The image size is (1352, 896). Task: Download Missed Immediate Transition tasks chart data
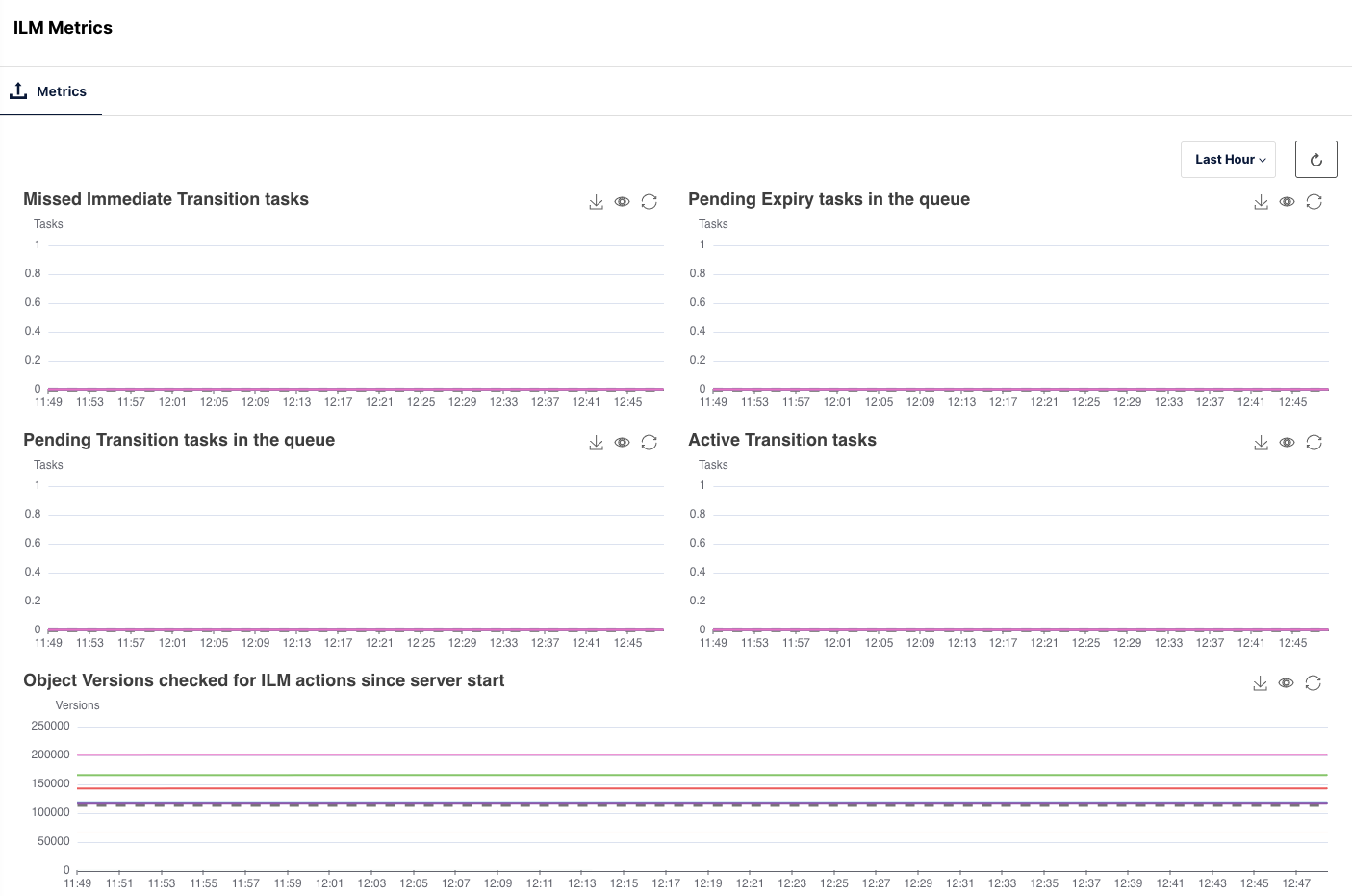tap(597, 202)
